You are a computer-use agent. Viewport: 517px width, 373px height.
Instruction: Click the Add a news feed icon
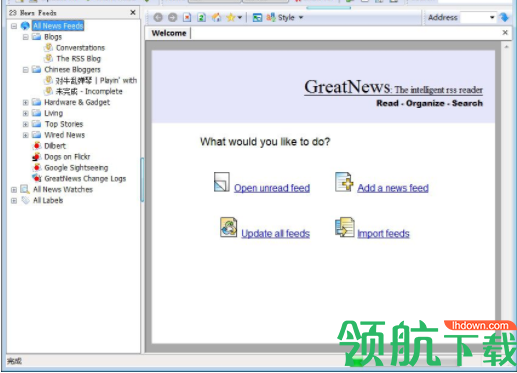click(344, 182)
